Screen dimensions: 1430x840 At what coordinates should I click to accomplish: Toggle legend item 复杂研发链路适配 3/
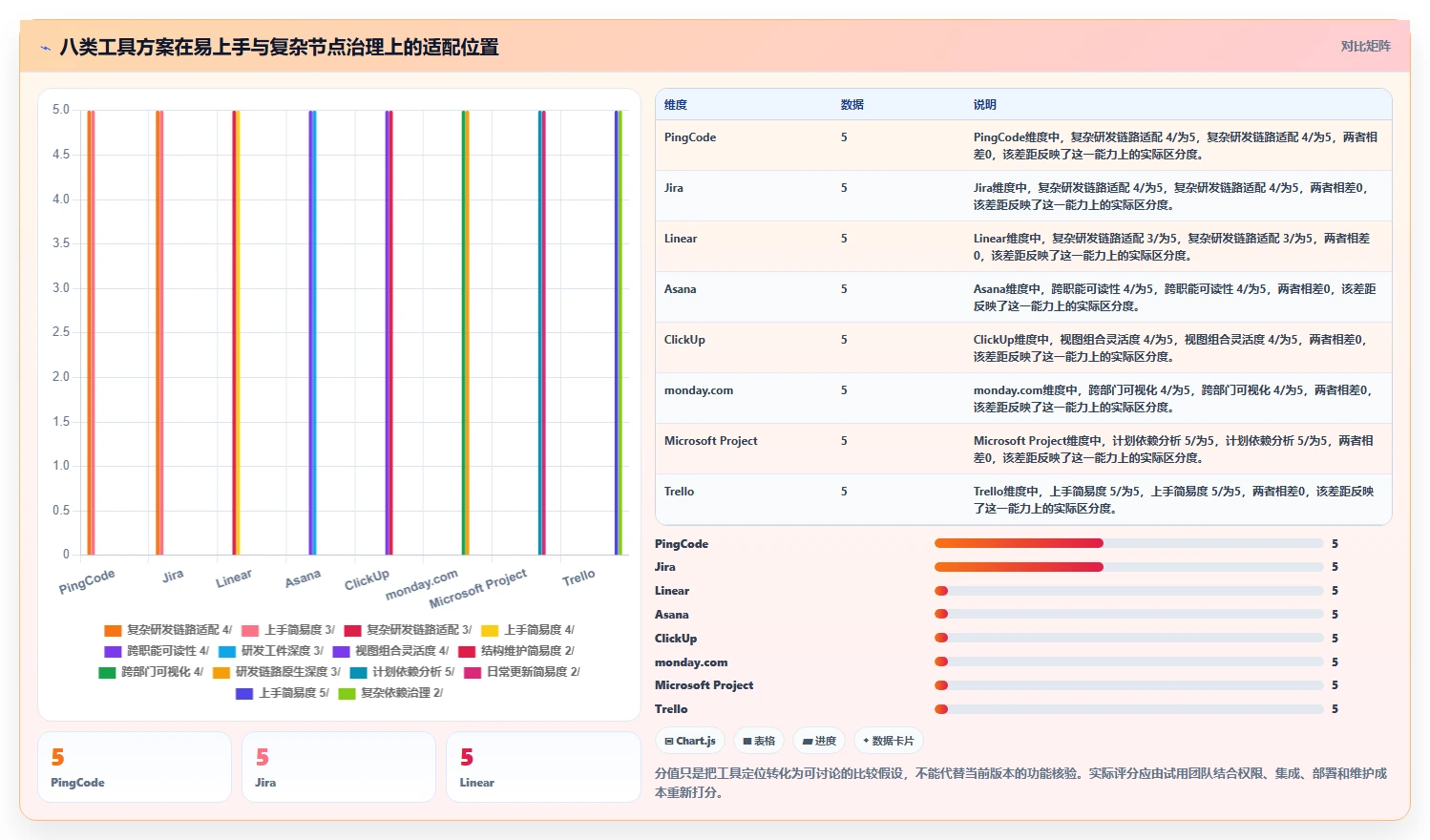(408, 630)
